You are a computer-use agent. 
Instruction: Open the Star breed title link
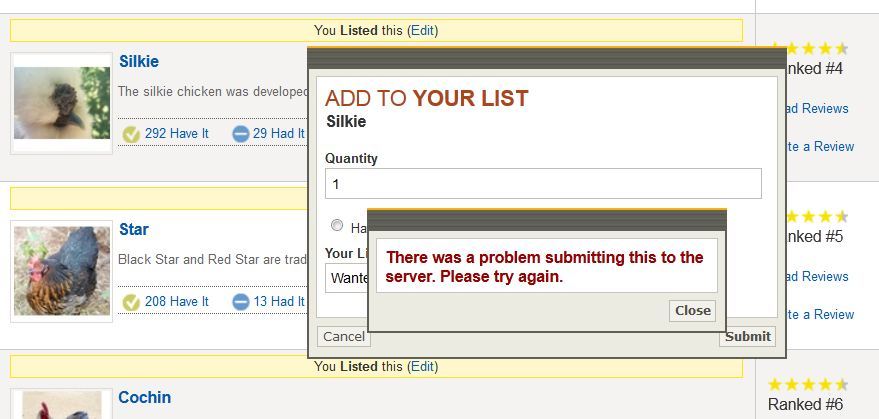tap(134, 230)
